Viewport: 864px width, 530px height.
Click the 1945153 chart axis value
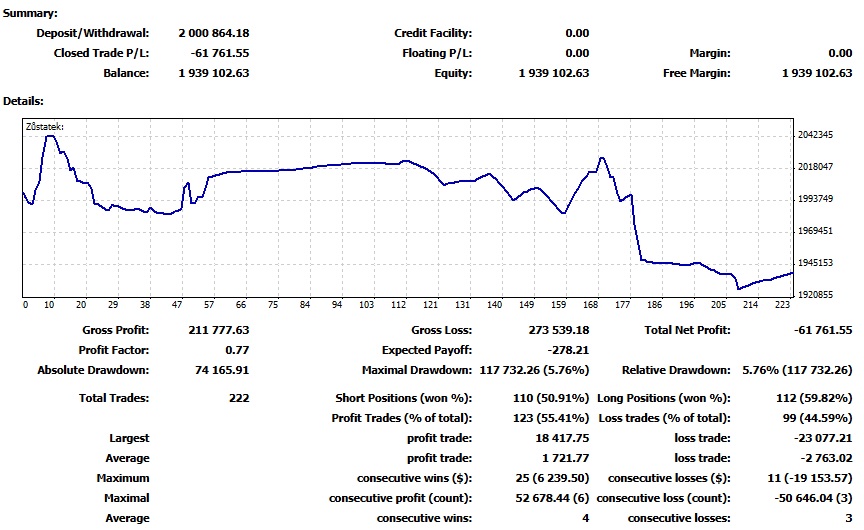(x=816, y=263)
